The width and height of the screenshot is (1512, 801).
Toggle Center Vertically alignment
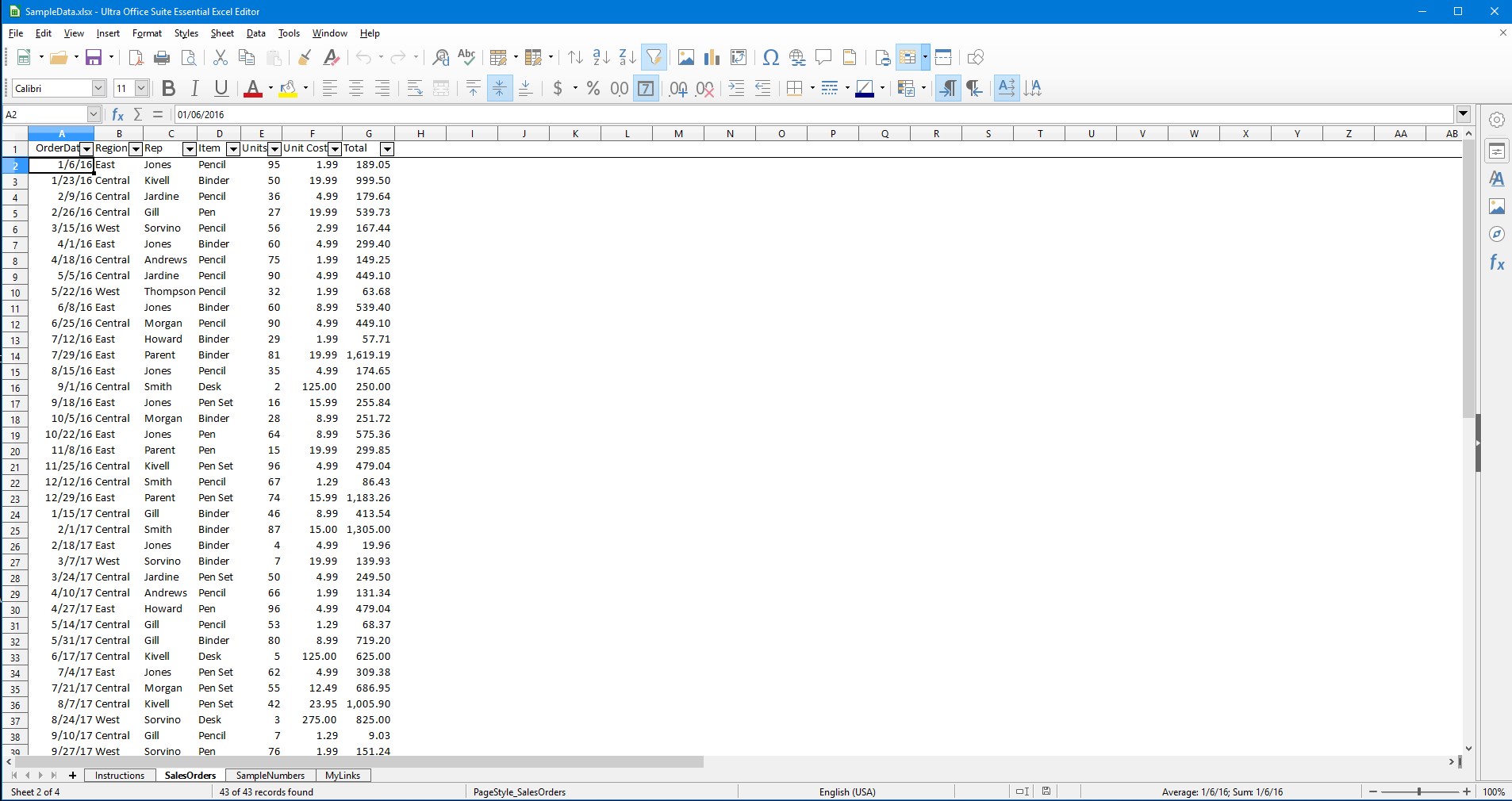[500, 88]
